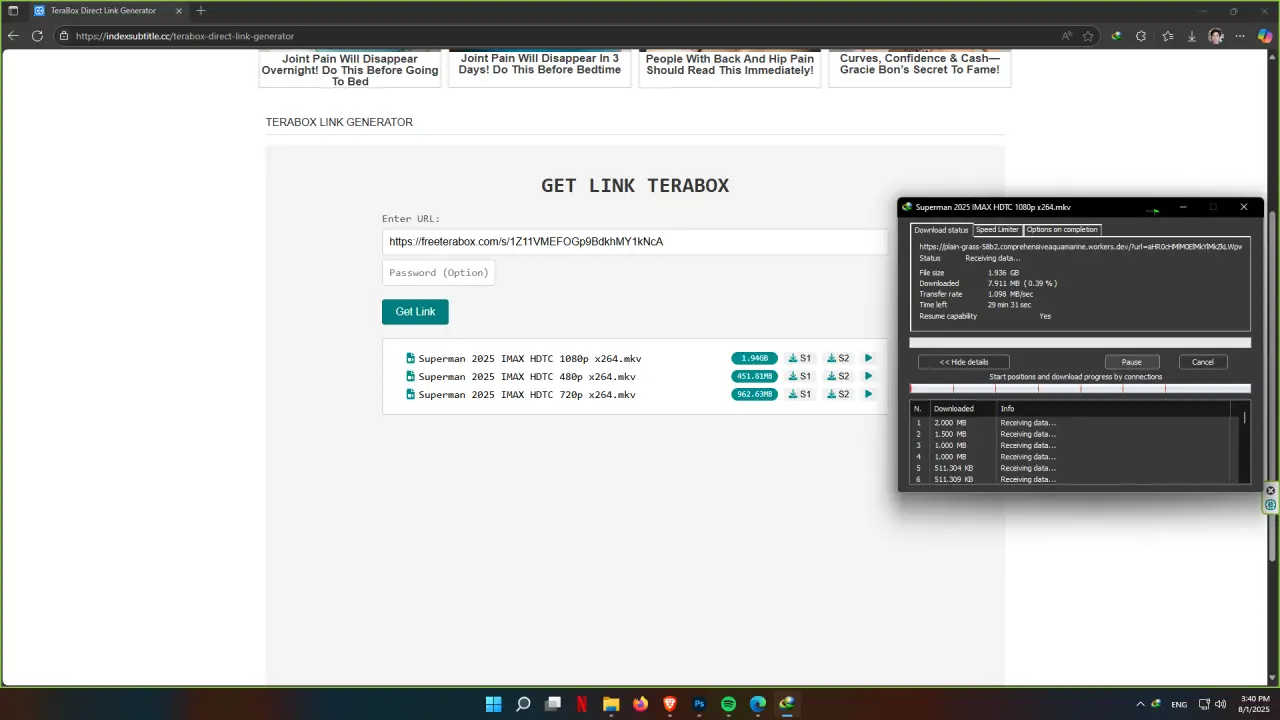Download the 1080p file via S2
This screenshot has width=1280, height=720.
tap(838, 358)
